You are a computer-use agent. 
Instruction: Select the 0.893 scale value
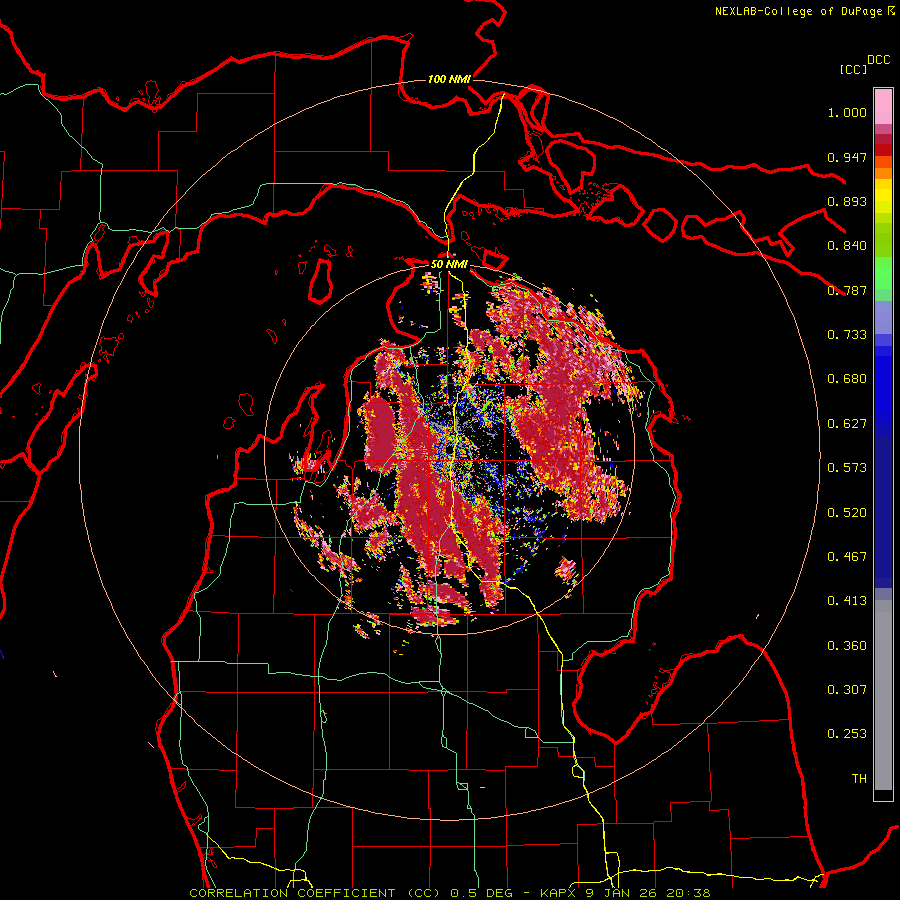847,201
